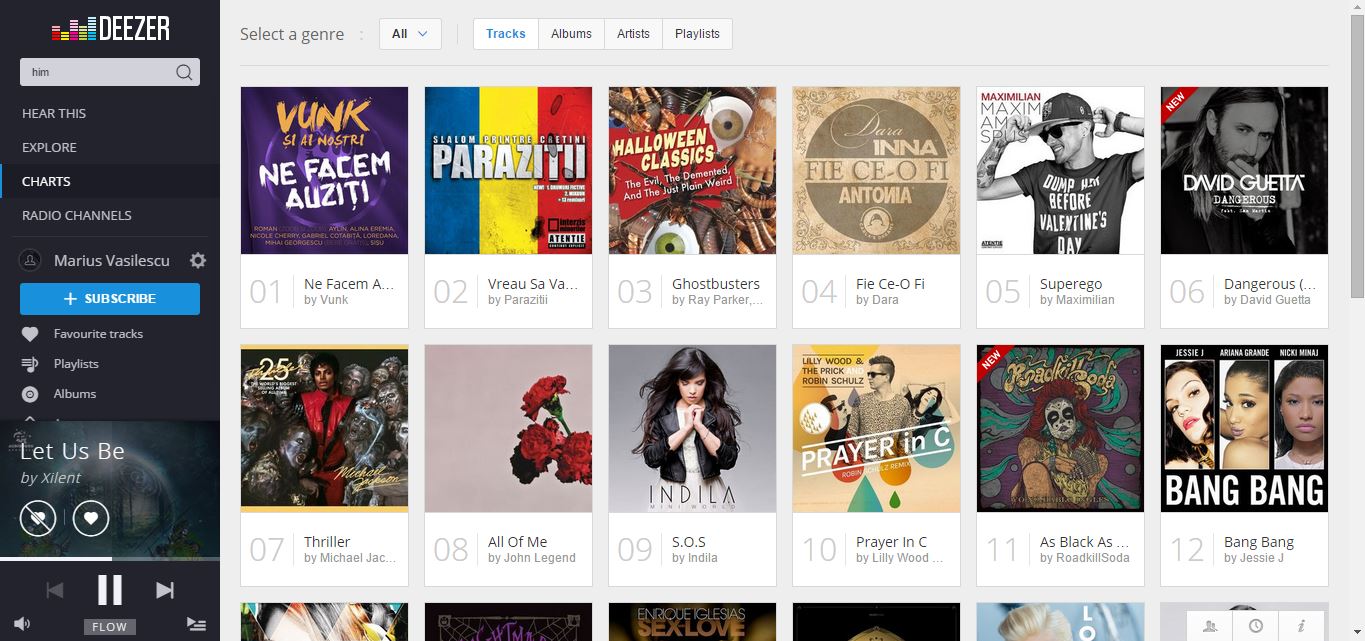Click Marius Vasilescu profile avatar icon
This screenshot has height=641, width=1365.
point(31,260)
